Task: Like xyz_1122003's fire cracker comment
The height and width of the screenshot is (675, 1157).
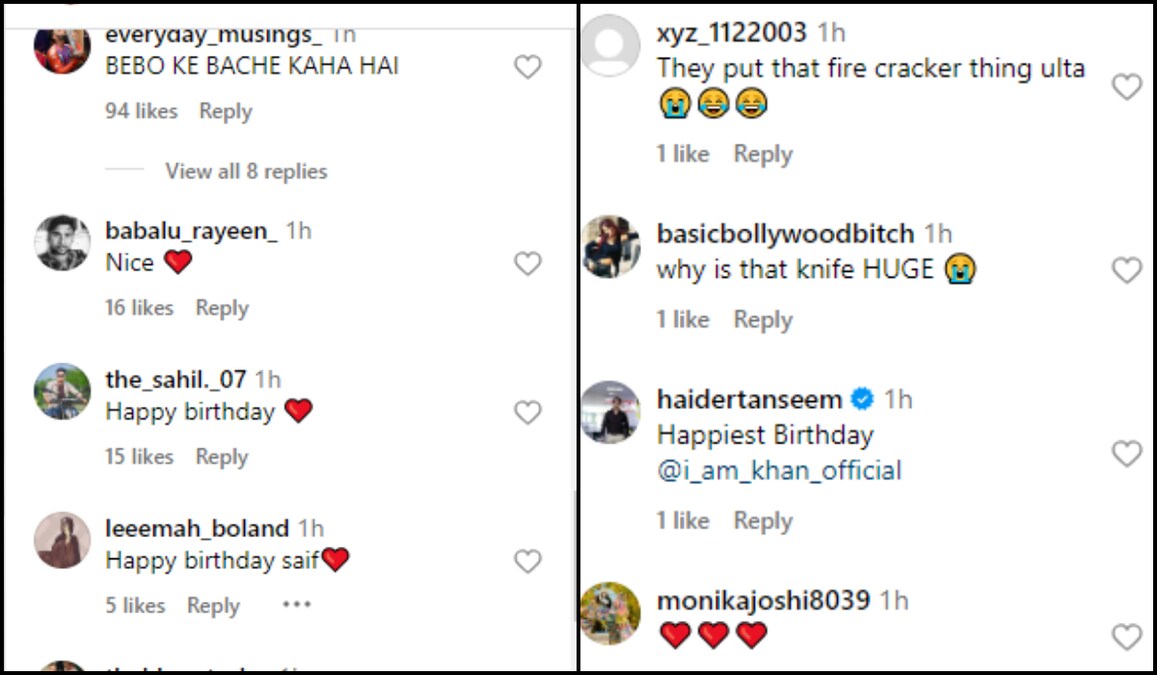Action: (x=1128, y=87)
